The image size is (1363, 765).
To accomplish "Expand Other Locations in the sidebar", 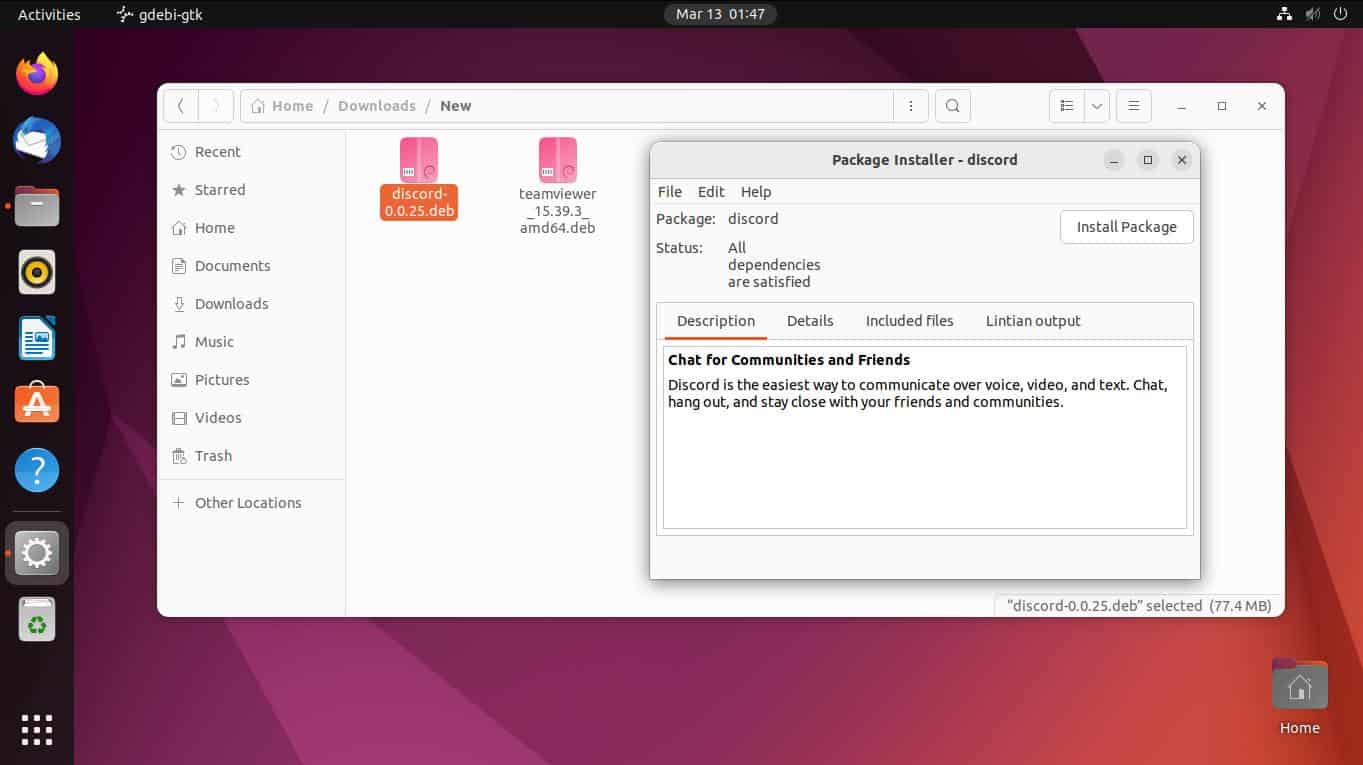I will pos(248,503).
